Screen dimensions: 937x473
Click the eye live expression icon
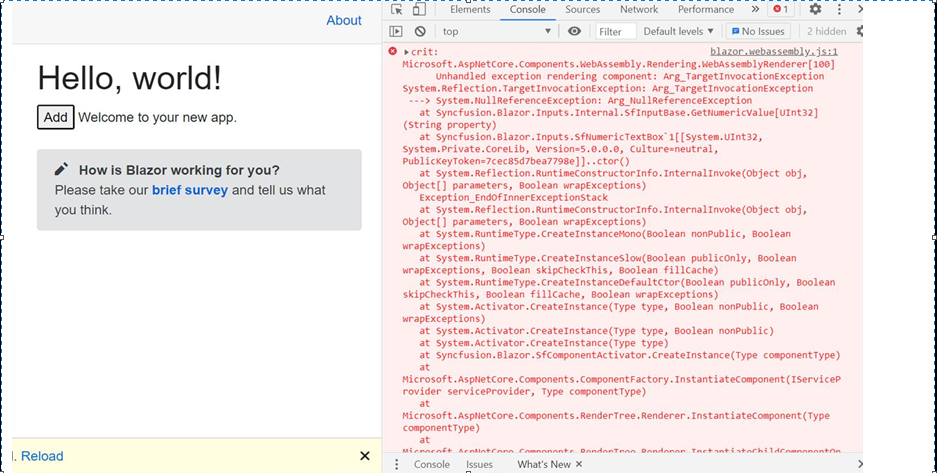click(574, 32)
